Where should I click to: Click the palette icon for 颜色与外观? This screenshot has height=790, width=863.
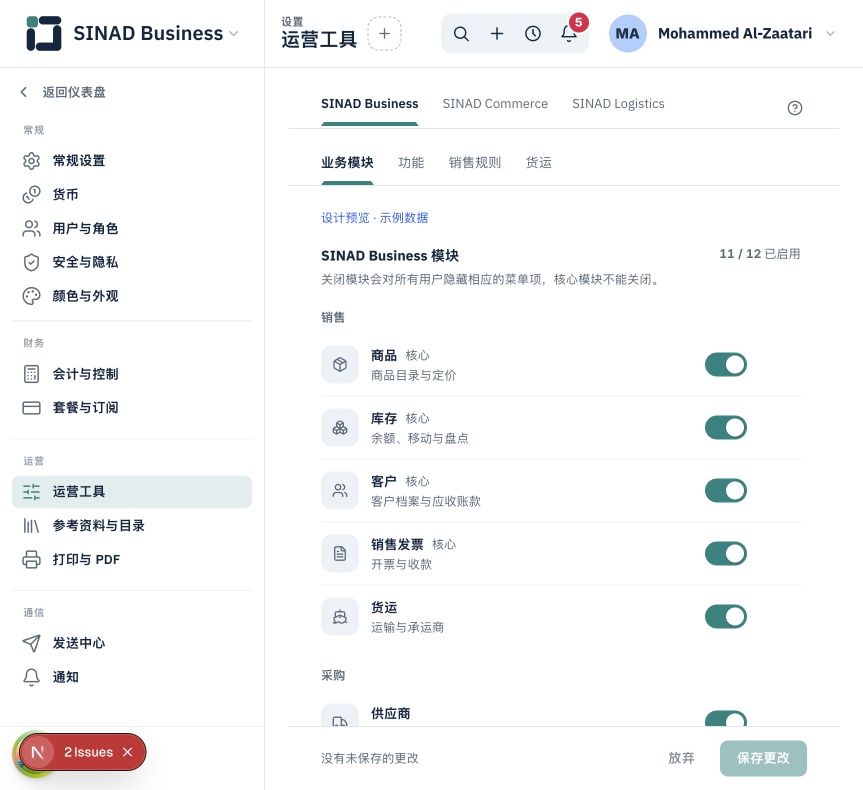(31, 296)
